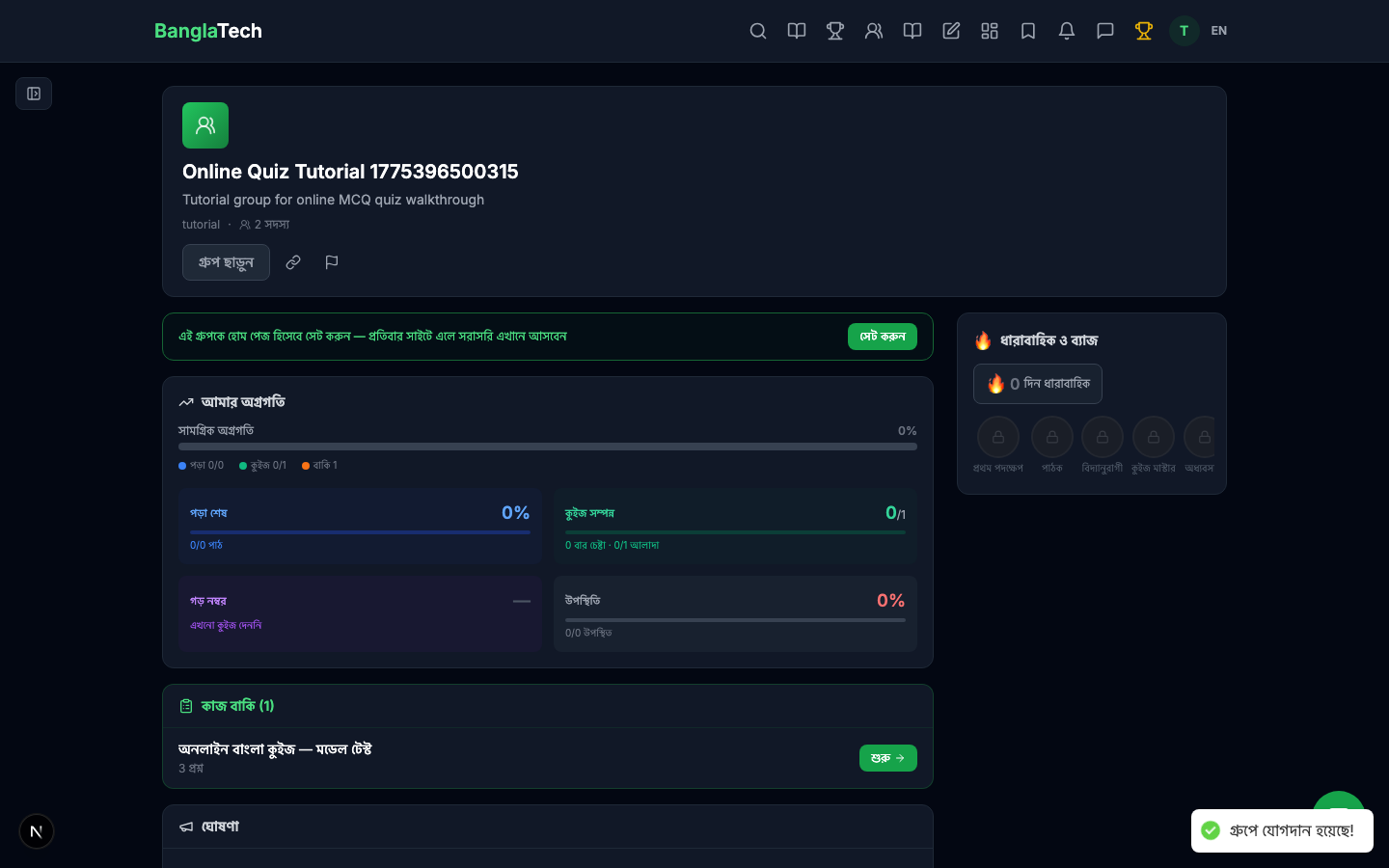The height and width of the screenshot is (868, 1389).
Task: Click the locked প্রথম পদক্ষেপ badge
Action: [998, 438]
